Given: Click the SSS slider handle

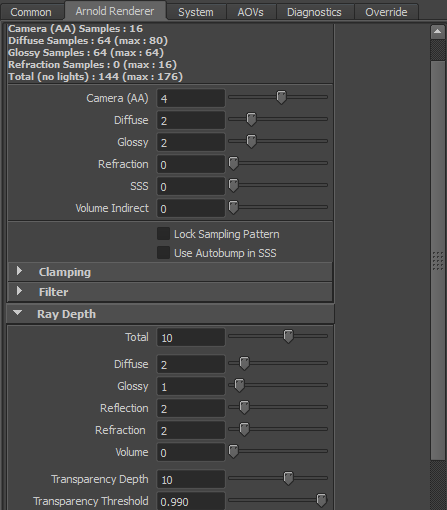Looking at the screenshot, I should (233, 185).
